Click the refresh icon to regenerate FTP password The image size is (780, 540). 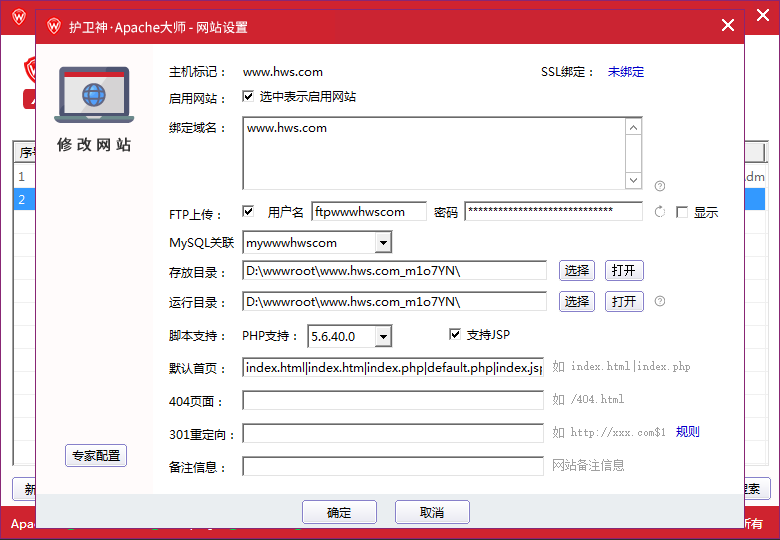click(660, 212)
